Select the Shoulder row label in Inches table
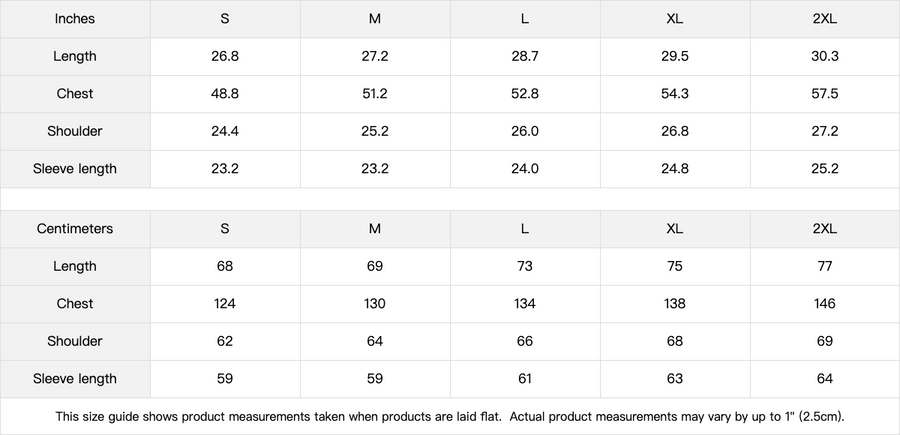 [x=75, y=131]
